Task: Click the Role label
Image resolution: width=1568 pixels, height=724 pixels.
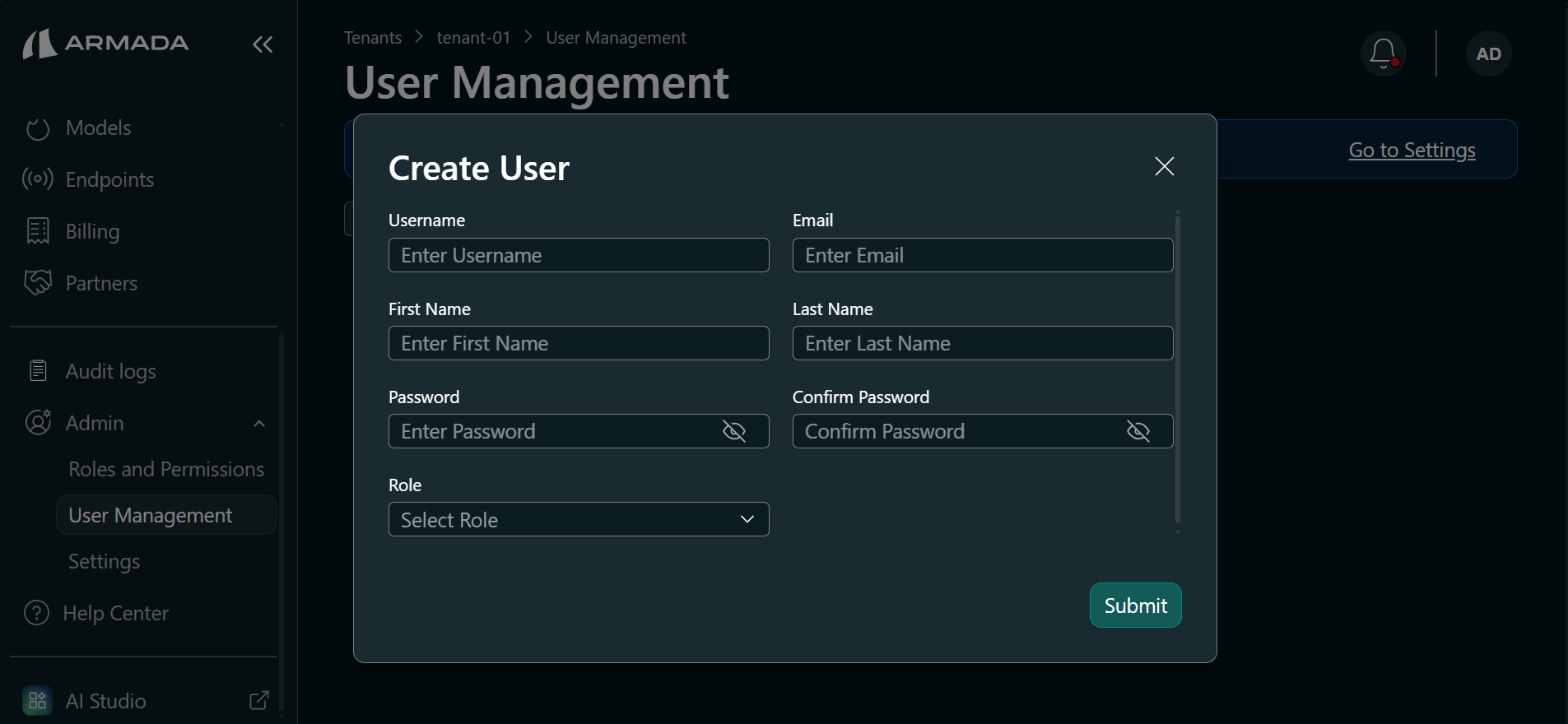Action: pos(404,485)
